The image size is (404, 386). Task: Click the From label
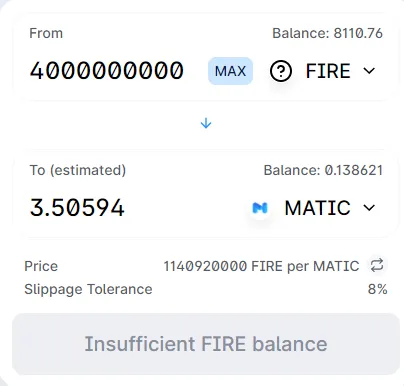coord(46,33)
